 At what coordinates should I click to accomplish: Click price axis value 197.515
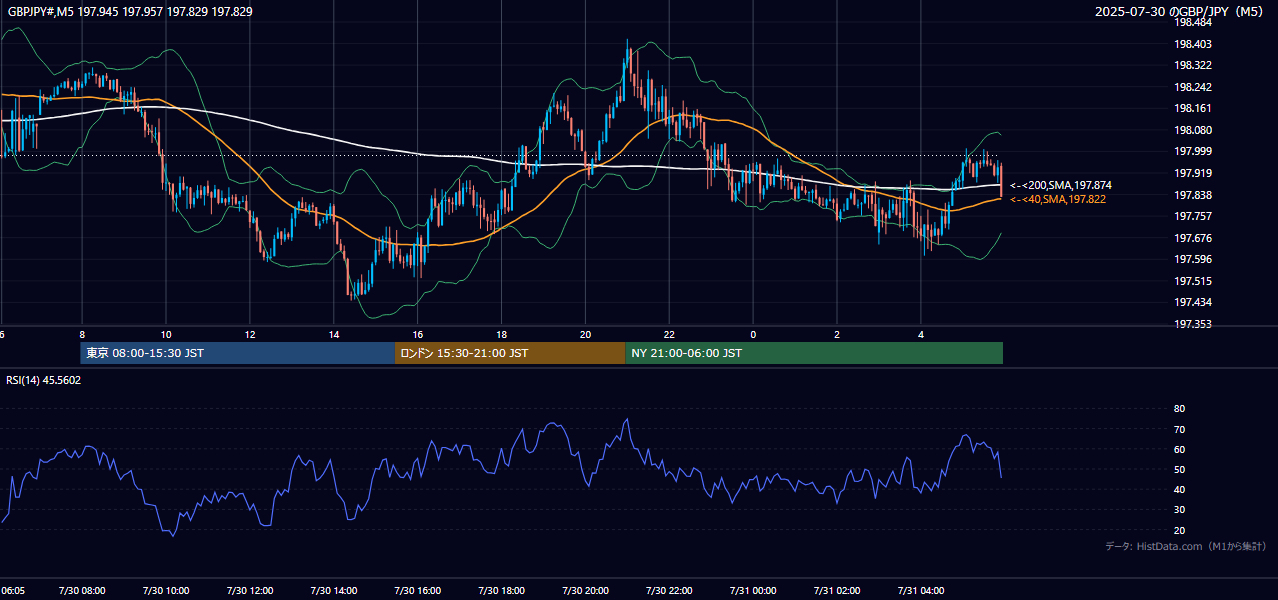(x=1192, y=281)
